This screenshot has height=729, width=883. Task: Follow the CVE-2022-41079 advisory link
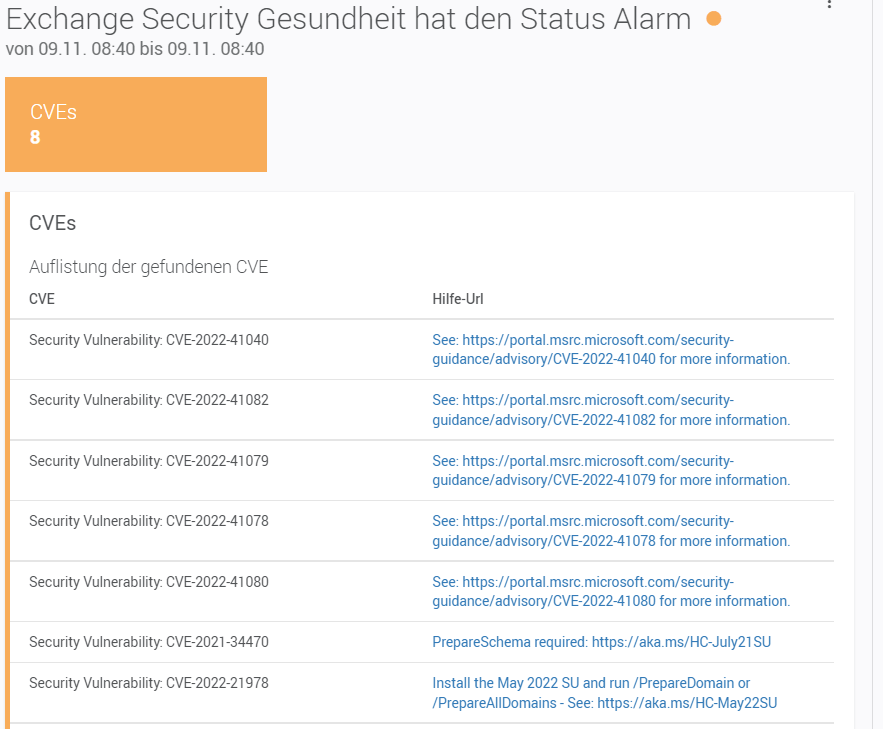(611, 470)
